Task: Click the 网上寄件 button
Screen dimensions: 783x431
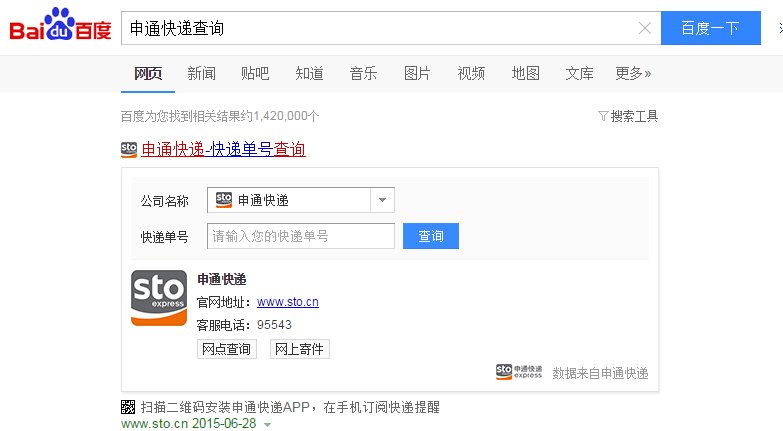Action: 300,349
